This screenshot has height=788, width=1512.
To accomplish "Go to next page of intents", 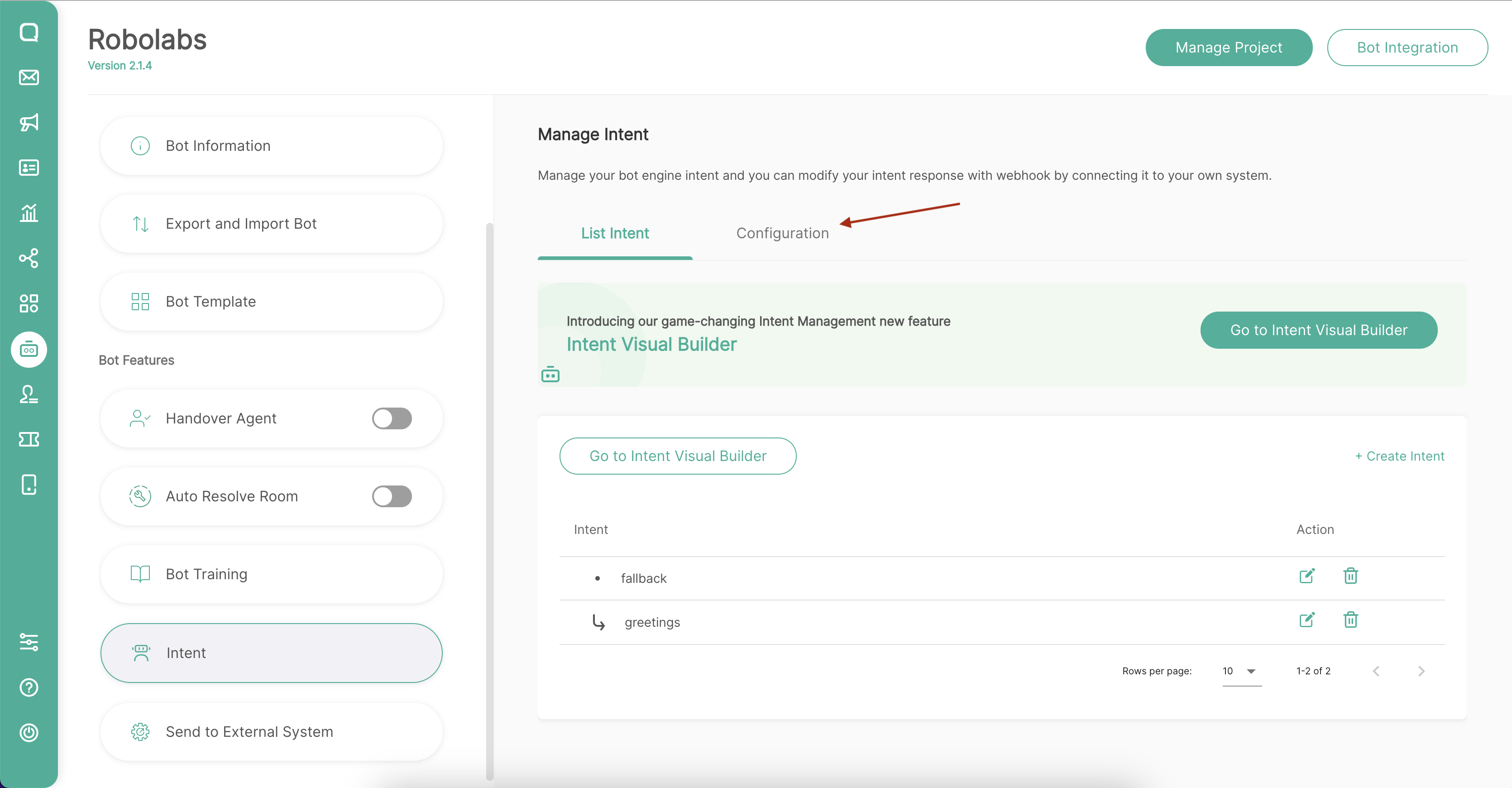I will (1421, 671).
